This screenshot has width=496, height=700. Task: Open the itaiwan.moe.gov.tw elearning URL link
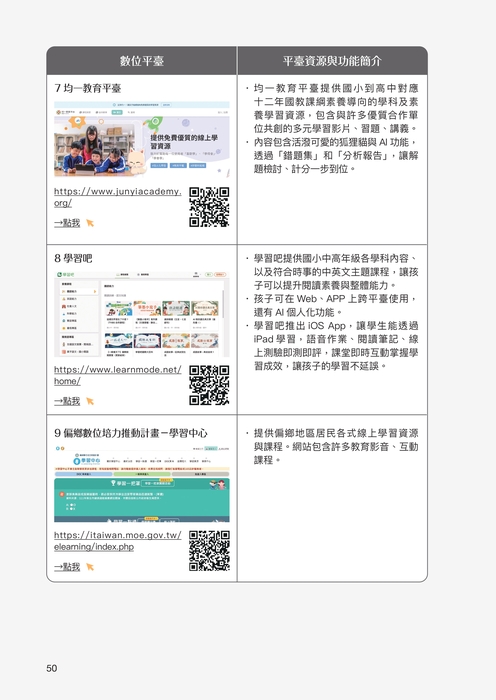point(117,541)
